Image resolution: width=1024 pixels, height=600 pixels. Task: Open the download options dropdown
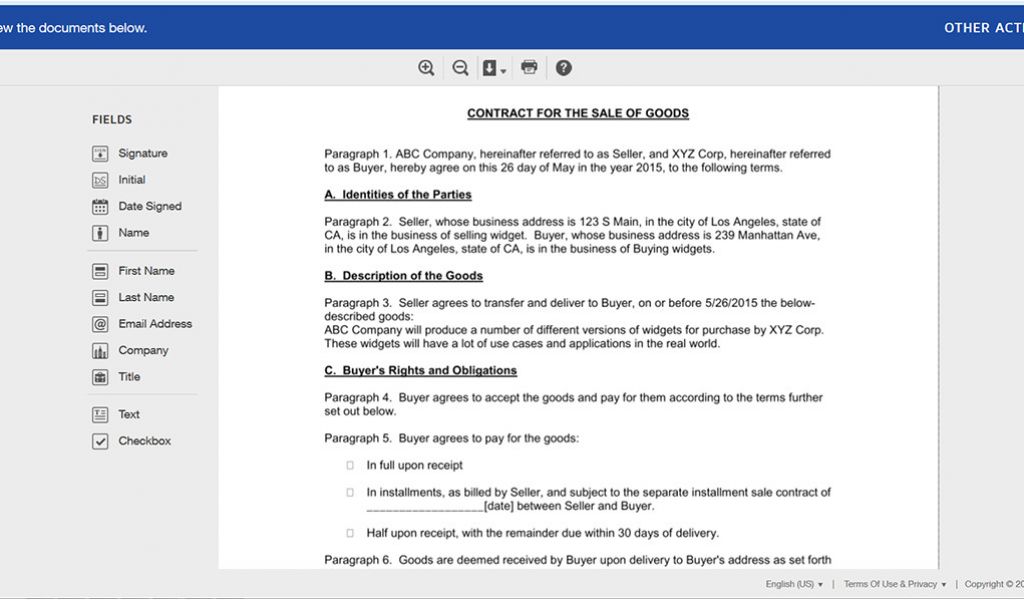(494, 68)
